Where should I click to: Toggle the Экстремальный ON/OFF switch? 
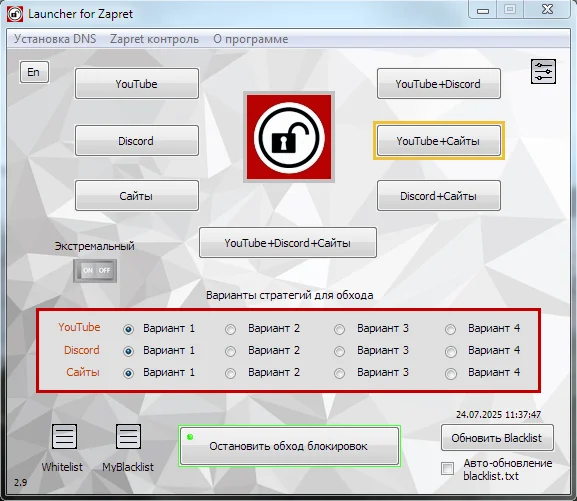click(x=95, y=271)
